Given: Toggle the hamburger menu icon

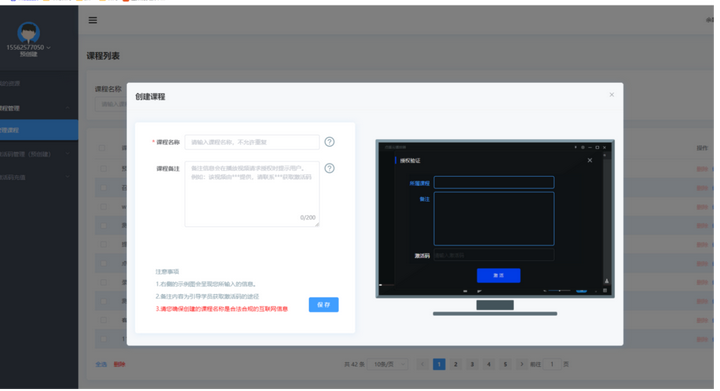Looking at the screenshot, I should [93, 20].
